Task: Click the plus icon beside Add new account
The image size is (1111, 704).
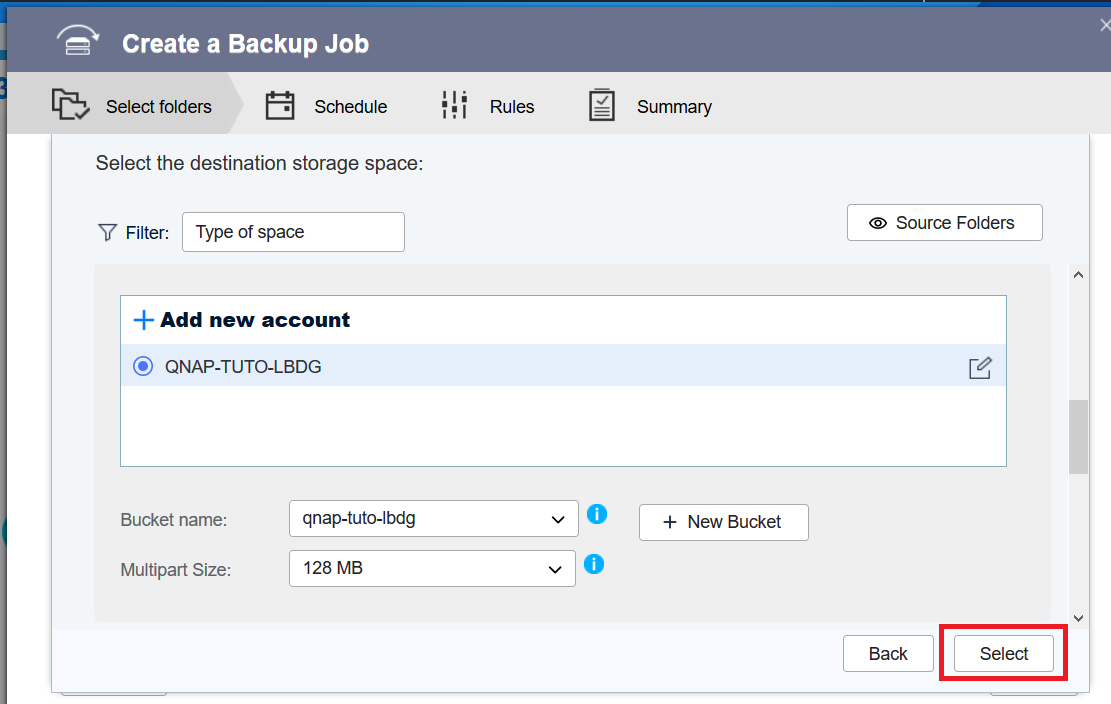Action: (x=143, y=320)
